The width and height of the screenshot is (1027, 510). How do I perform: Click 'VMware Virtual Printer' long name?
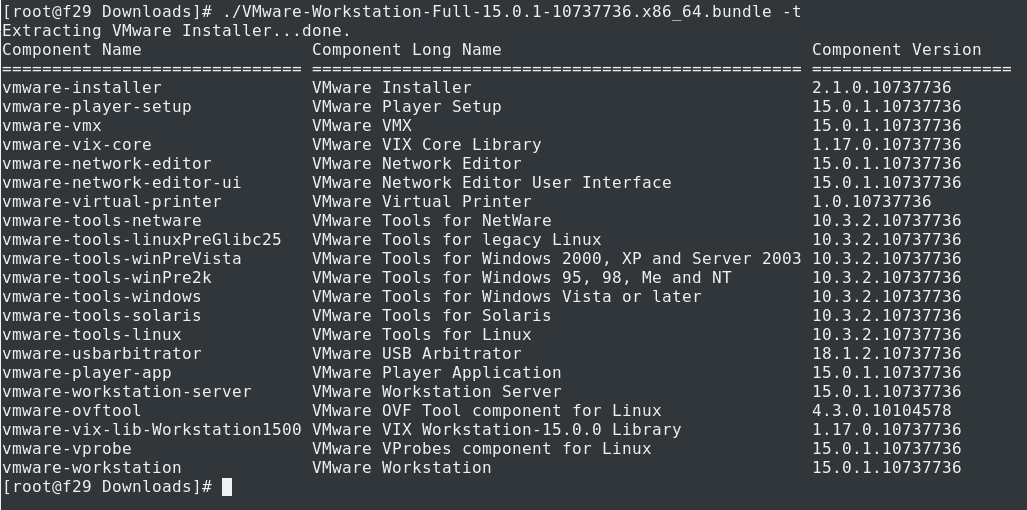tap(421, 202)
